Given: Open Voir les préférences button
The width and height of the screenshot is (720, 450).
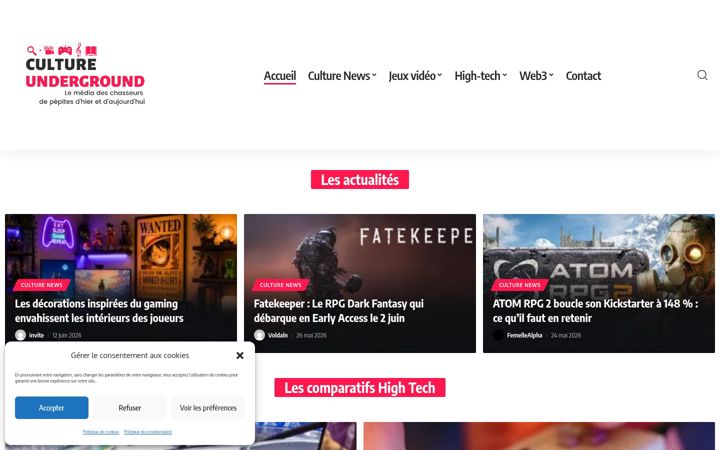Looking at the screenshot, I should [208, 408].
